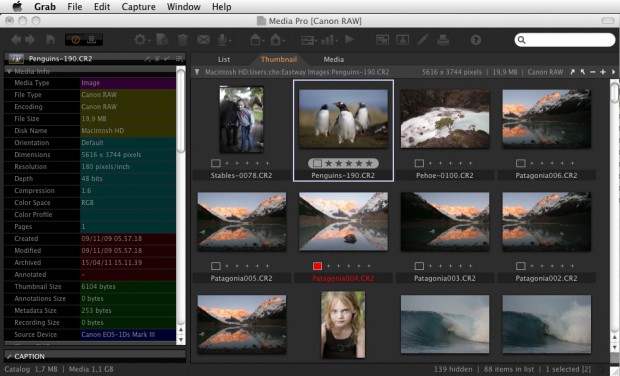Start slideshow with the play triangle icon
This screenshot has width=620, height=376.
tap(349, 40)
